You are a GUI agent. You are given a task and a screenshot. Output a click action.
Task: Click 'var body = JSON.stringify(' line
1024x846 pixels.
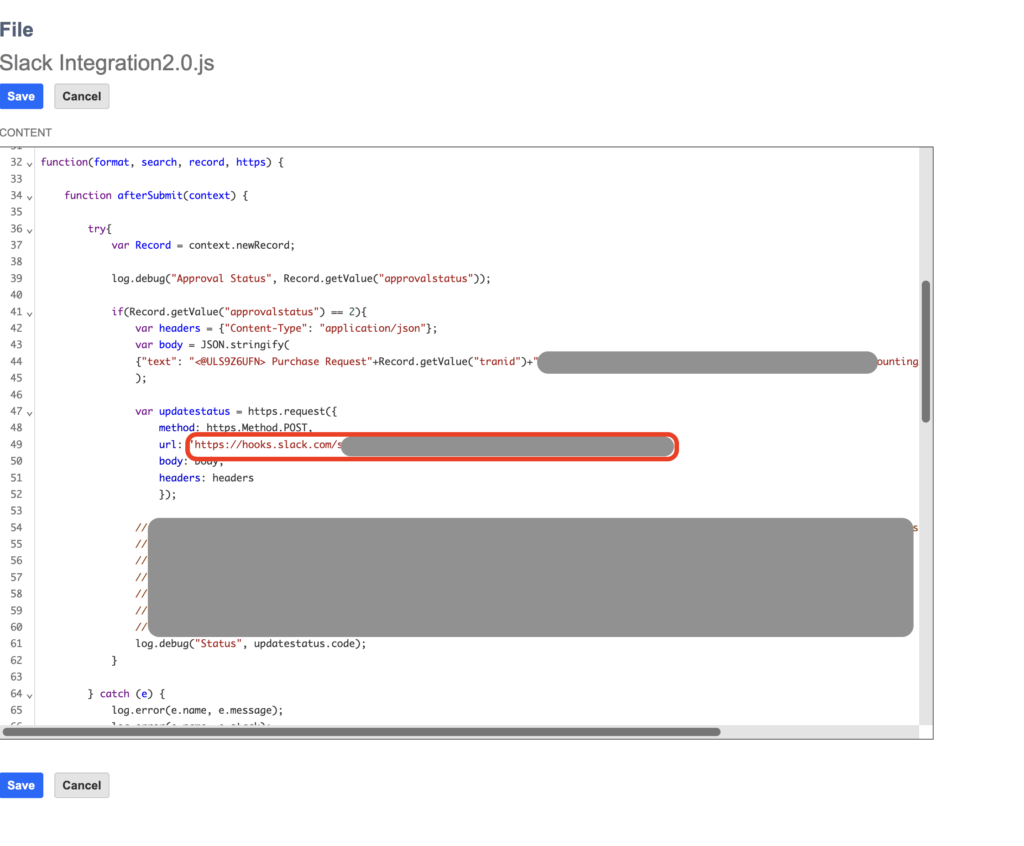pos(212,344)
